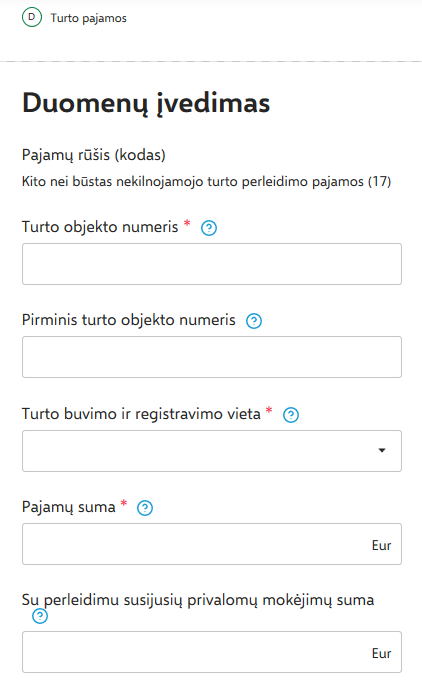Click the Turto objekto numeris label
Image resolution: width=422 pixels, height=687 pixels.
[x=100, y=227]
